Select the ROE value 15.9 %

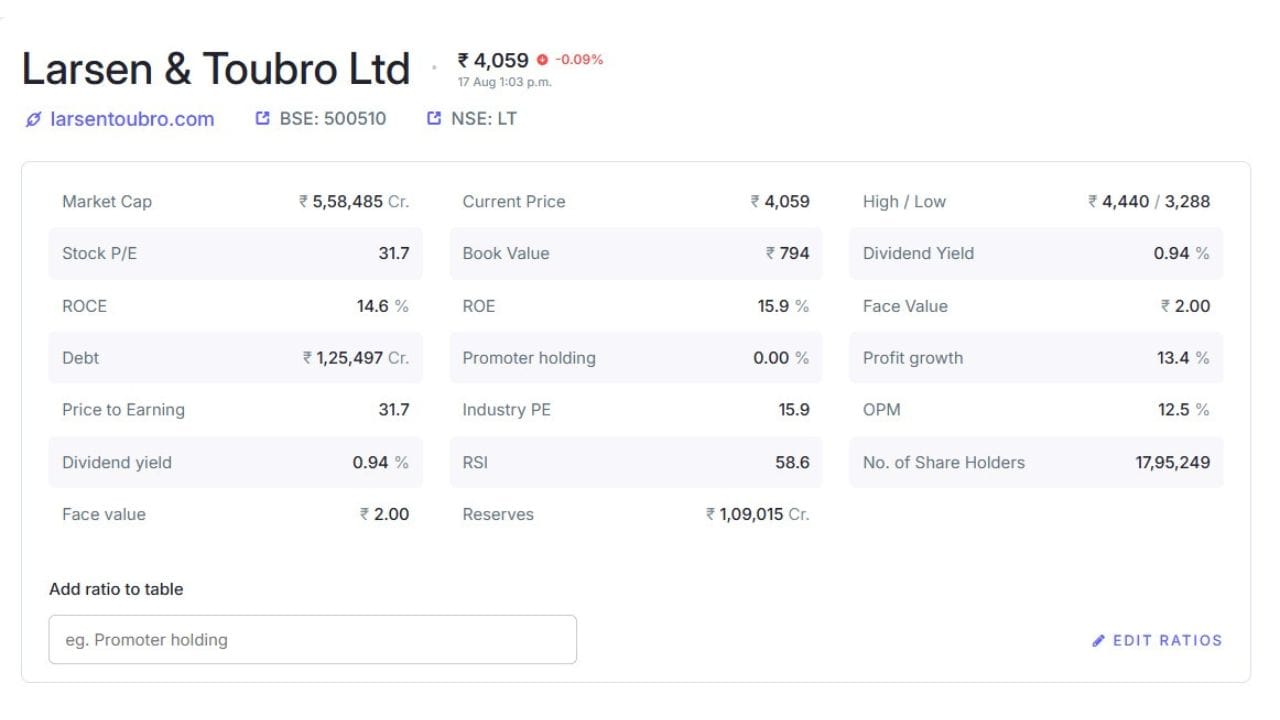[x=783, y=306]
